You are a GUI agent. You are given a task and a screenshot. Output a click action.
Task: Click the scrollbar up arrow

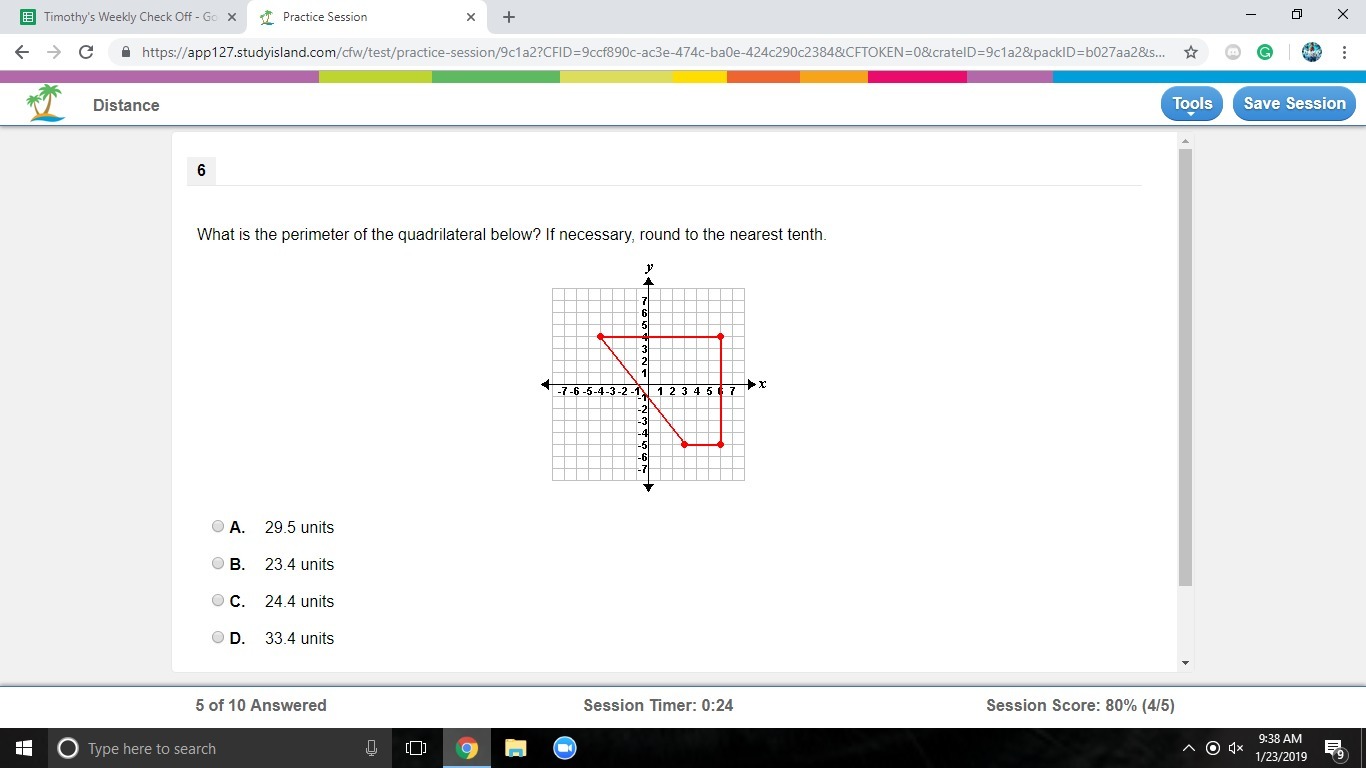click(1186, 140)
